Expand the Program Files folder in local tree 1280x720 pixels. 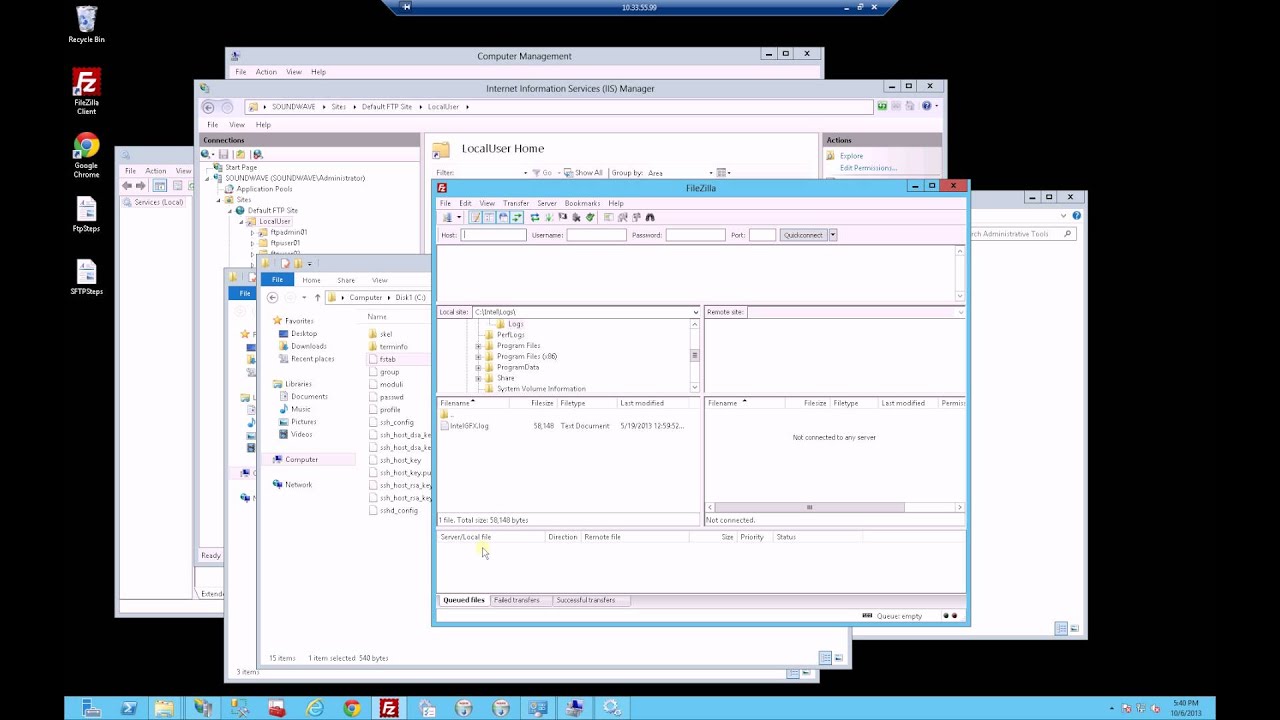point(478,346)
